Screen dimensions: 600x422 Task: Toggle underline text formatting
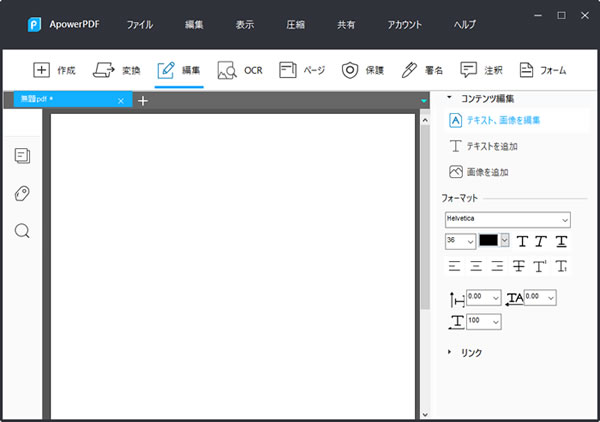point(562,241)
